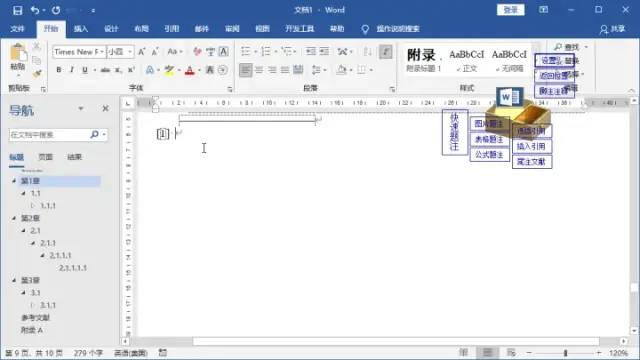Click the 插入引用 button
Image resolution: width=640 pixels, height=360 pixels.
pyautogui.click(x=531, y=146)
